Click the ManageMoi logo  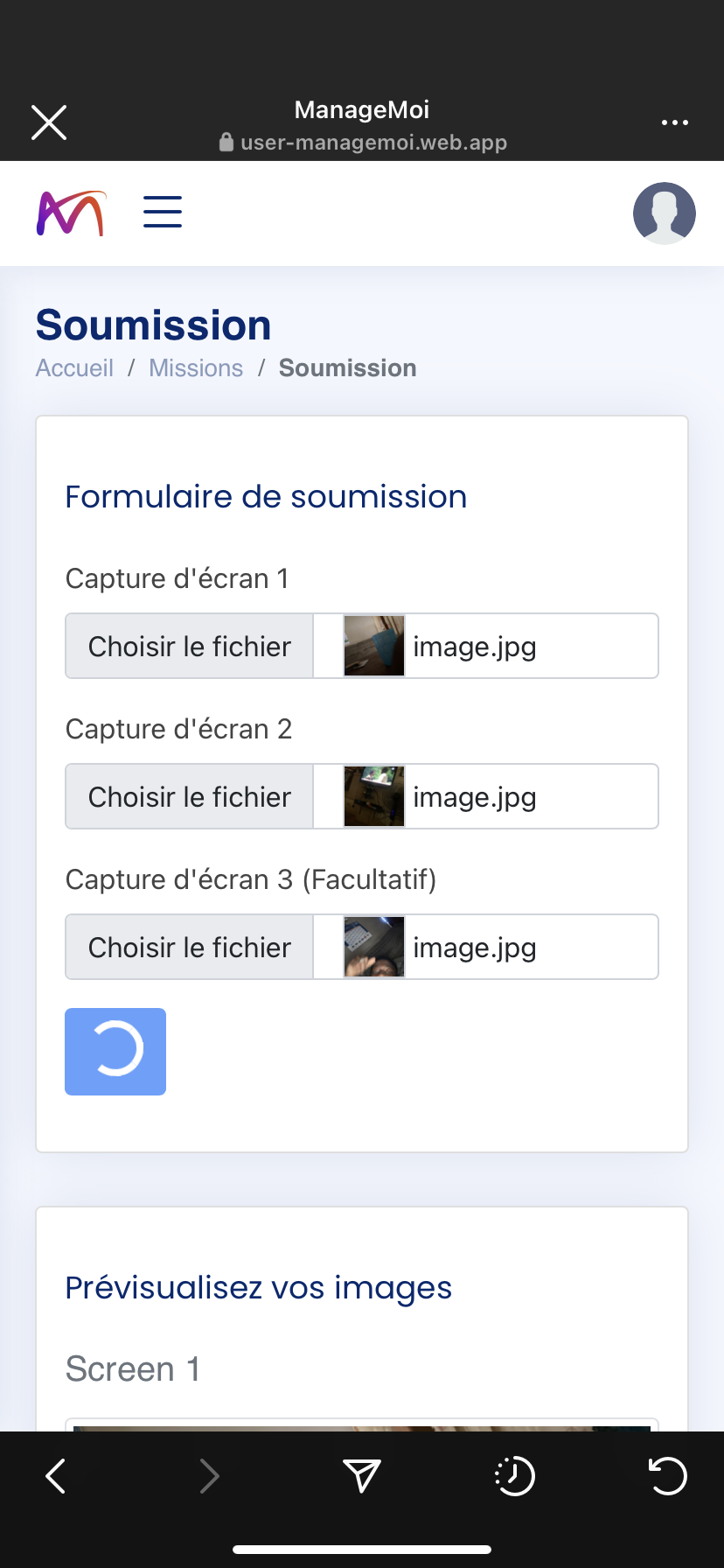point(71,213)
